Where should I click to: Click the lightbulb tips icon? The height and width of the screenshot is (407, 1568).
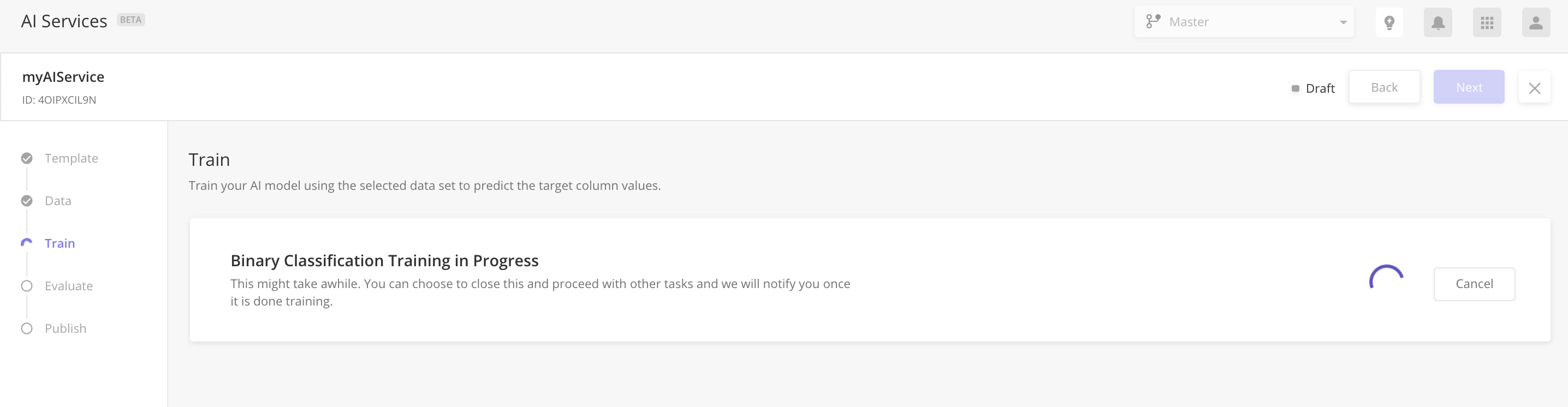coord(1389,22)
